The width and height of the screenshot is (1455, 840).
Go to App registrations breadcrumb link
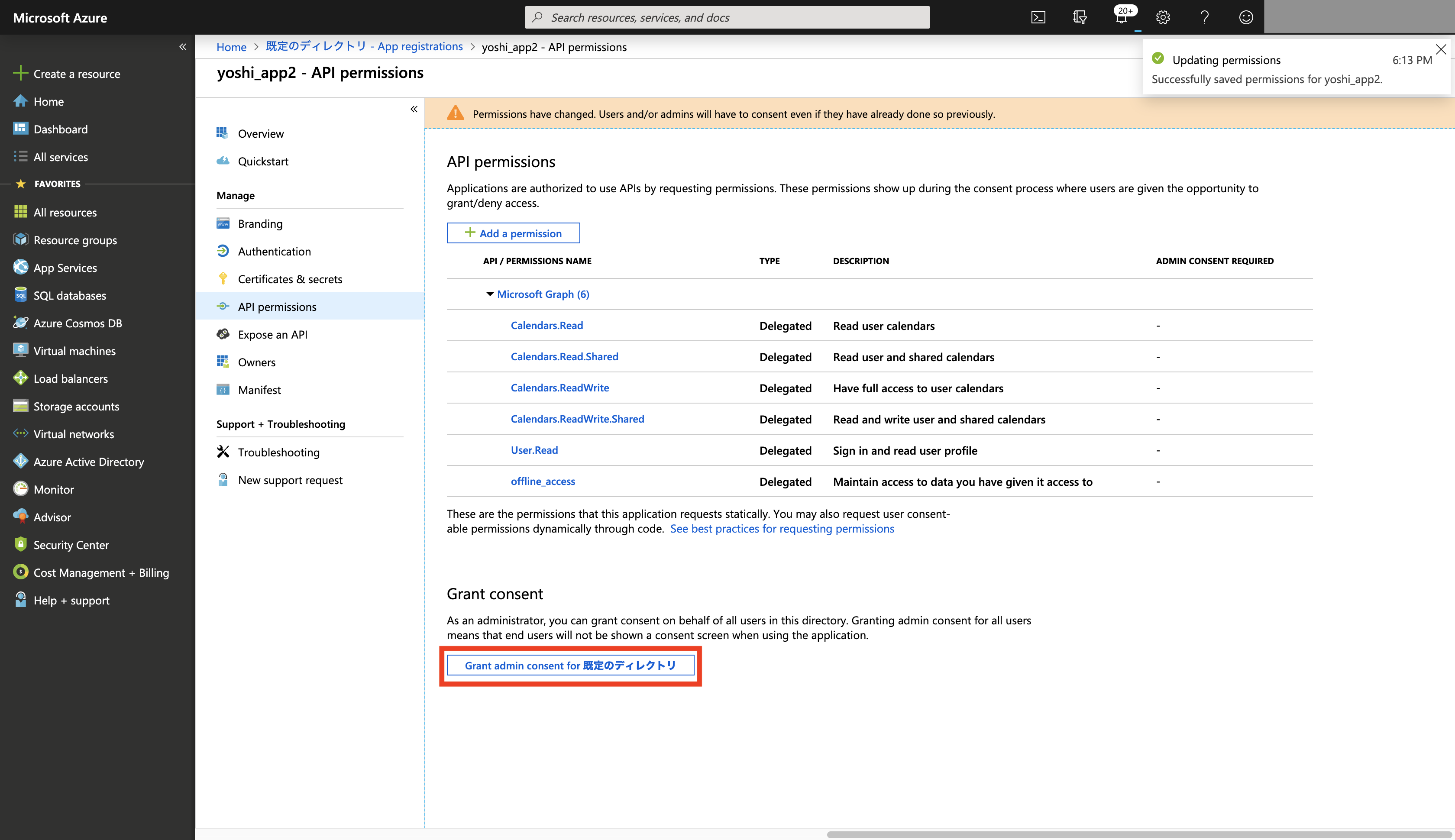coord(364,46)
